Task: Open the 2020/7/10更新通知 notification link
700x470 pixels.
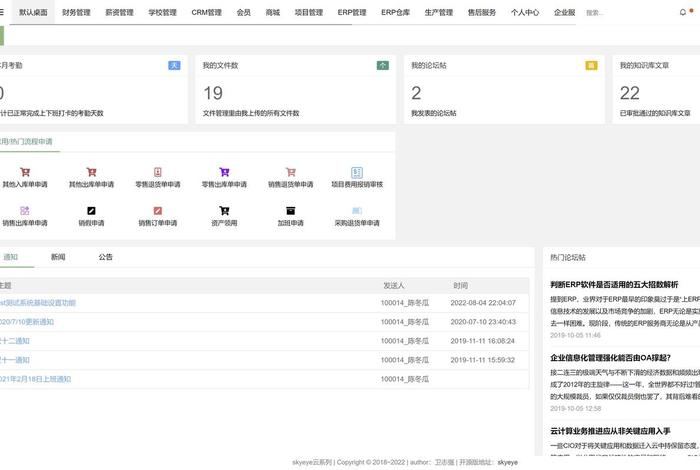Action: (x=27, y=322)
